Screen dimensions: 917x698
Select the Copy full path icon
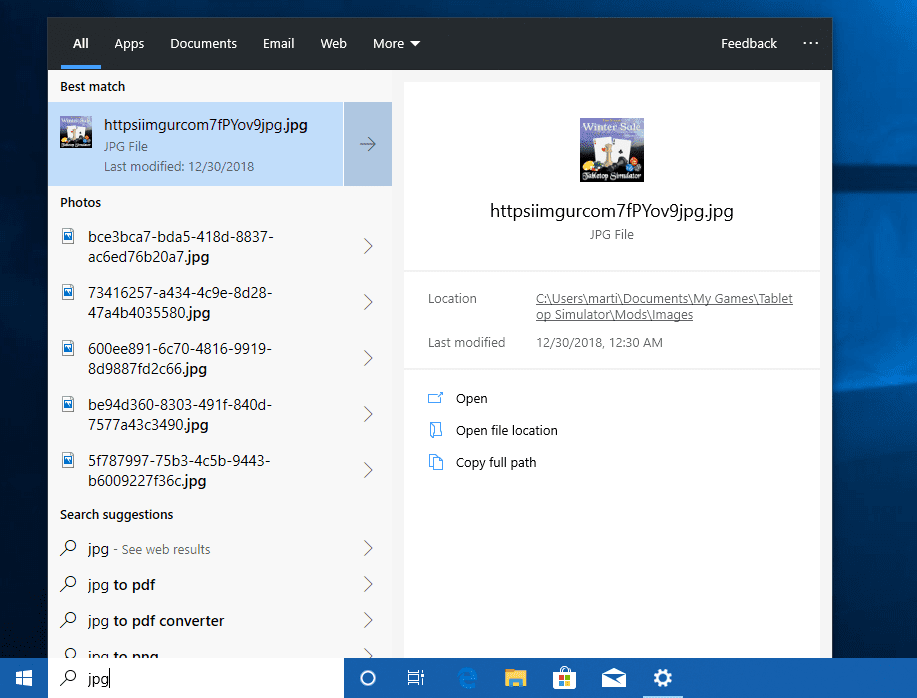click(x=436, y=462)
